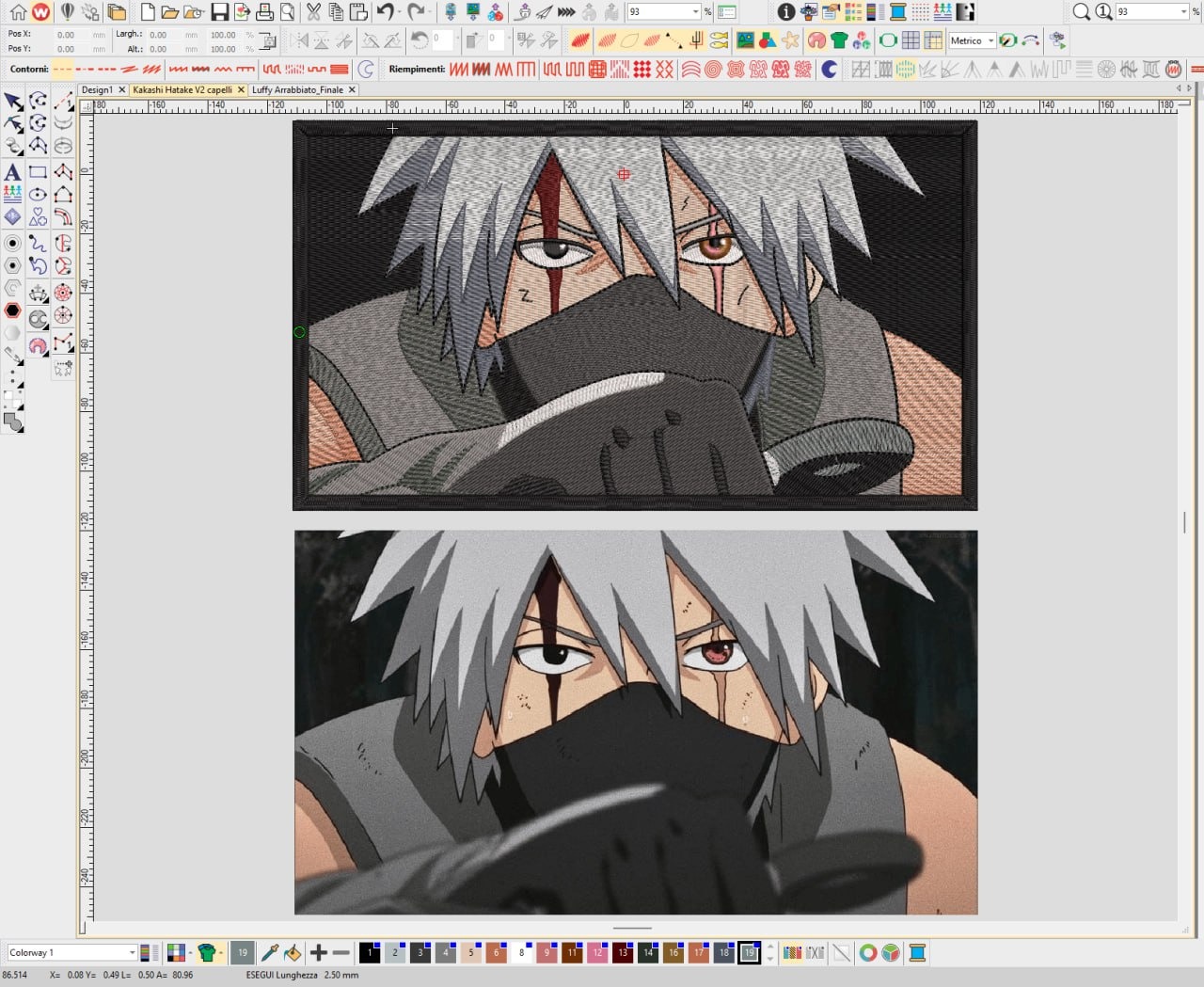Toggle the fish icon in view toolbar
The width and height of the screenshot is (1204, 987).
[x=719, y=40]
